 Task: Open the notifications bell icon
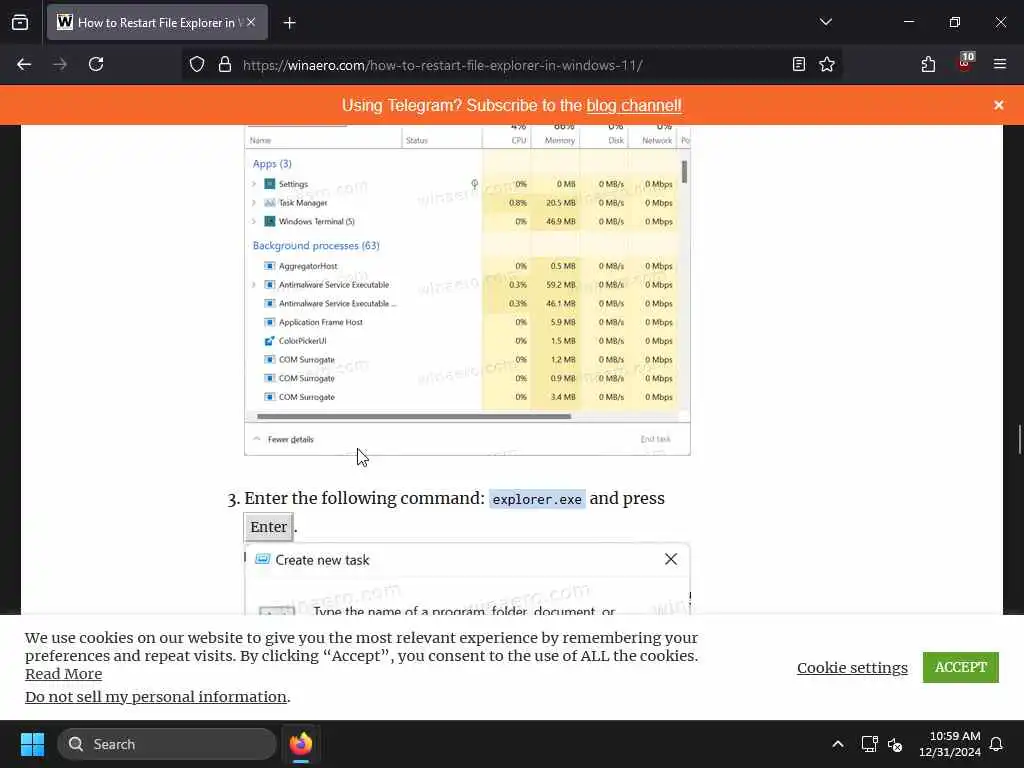pos(996,744)
